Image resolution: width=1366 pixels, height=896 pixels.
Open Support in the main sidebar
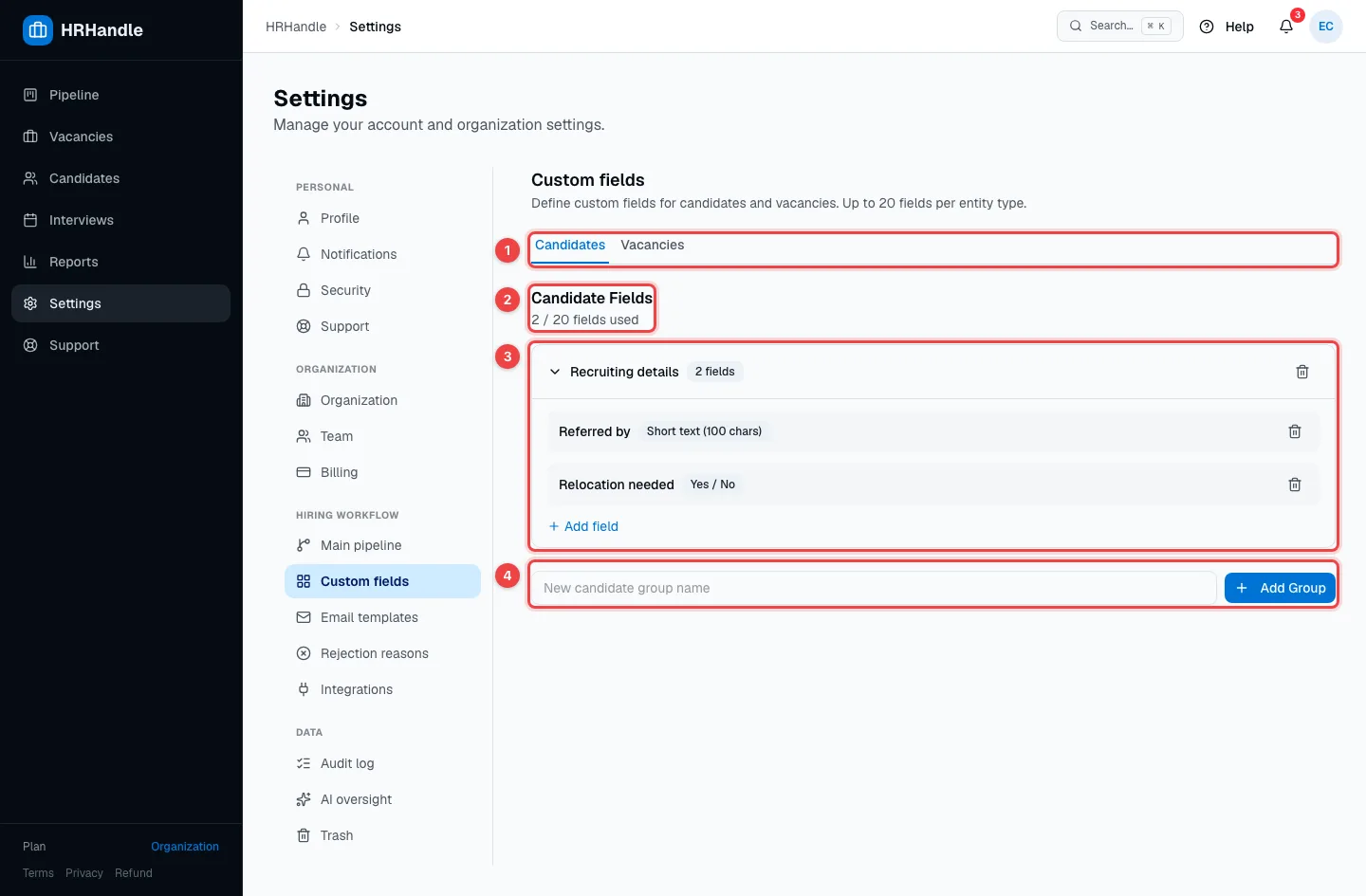[120, 345]
